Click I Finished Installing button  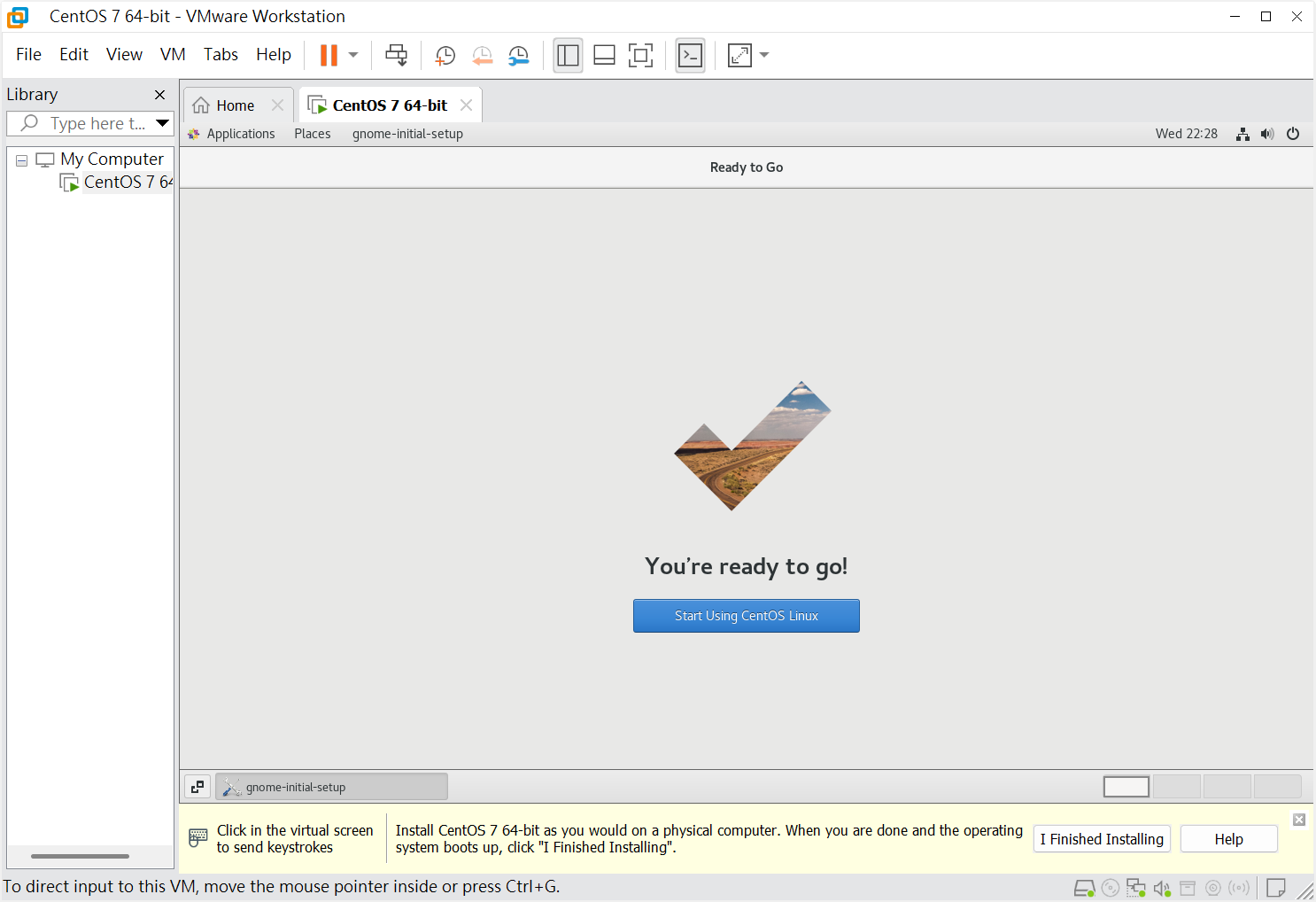click(1101, 839)
